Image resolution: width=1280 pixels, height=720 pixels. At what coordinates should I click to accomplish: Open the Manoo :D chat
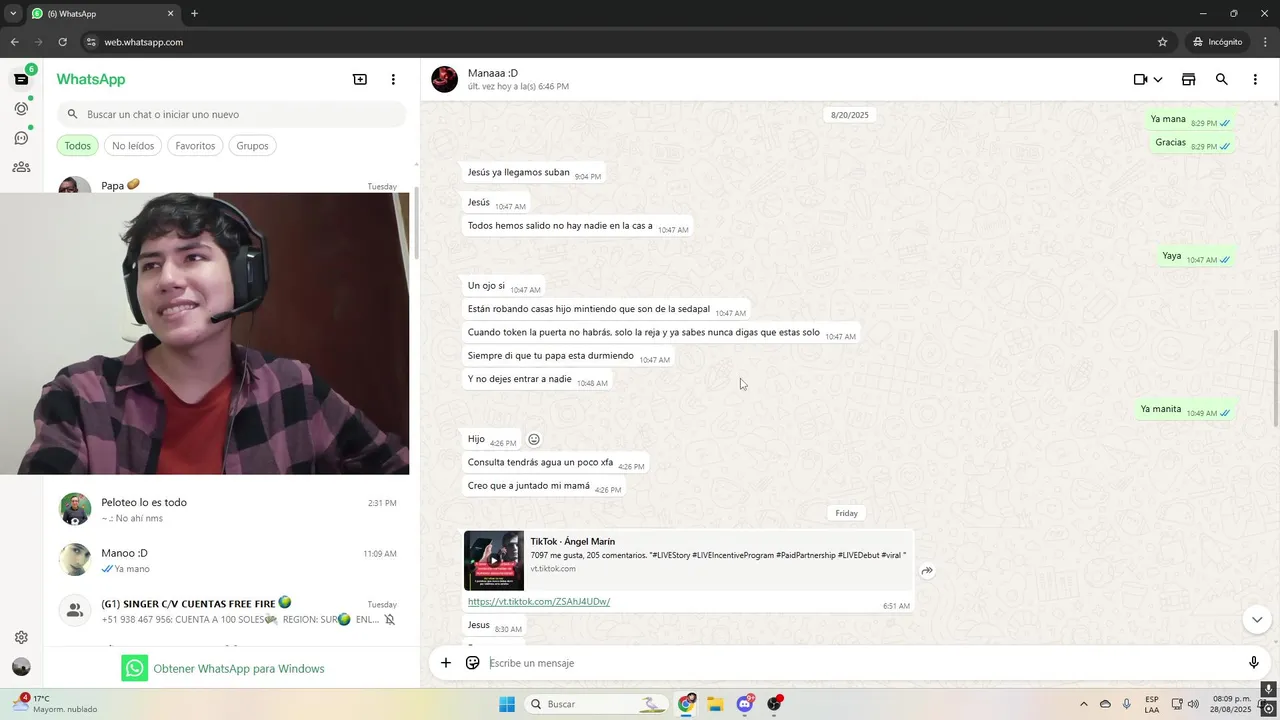[x=230, y=560]
